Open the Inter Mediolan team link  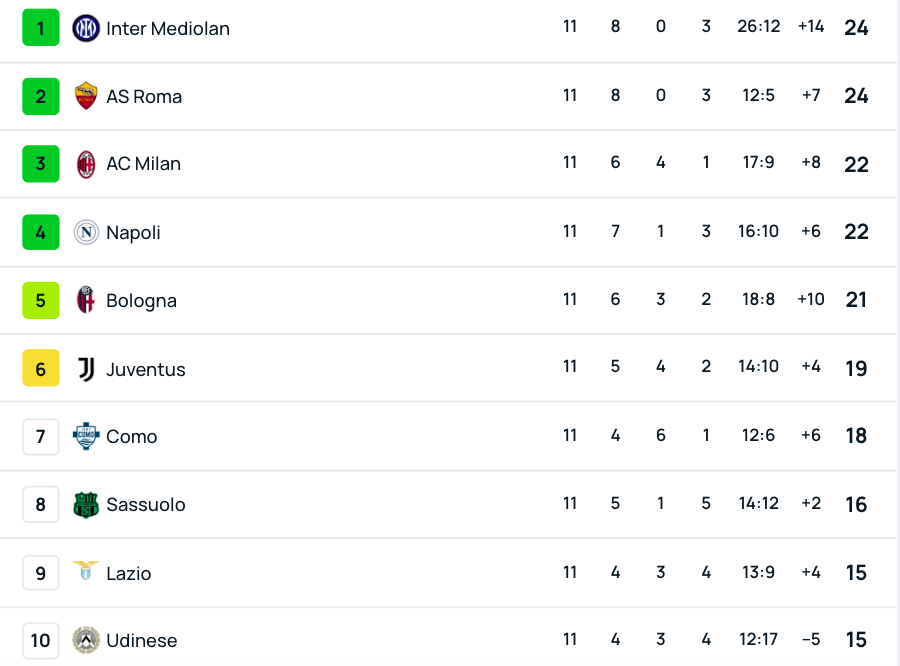(x=168, y=29)
